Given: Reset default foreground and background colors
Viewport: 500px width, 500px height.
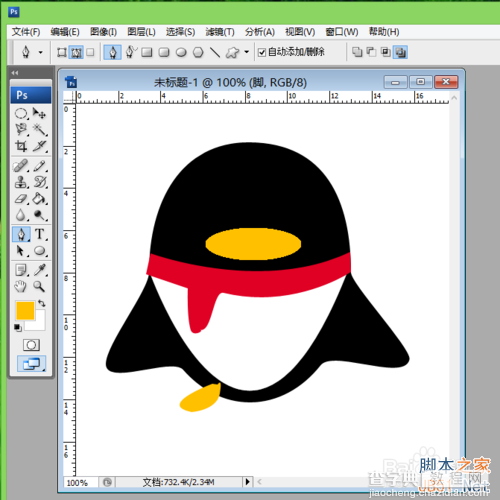Looking at the screenshot, I should [x=18, y=328].
